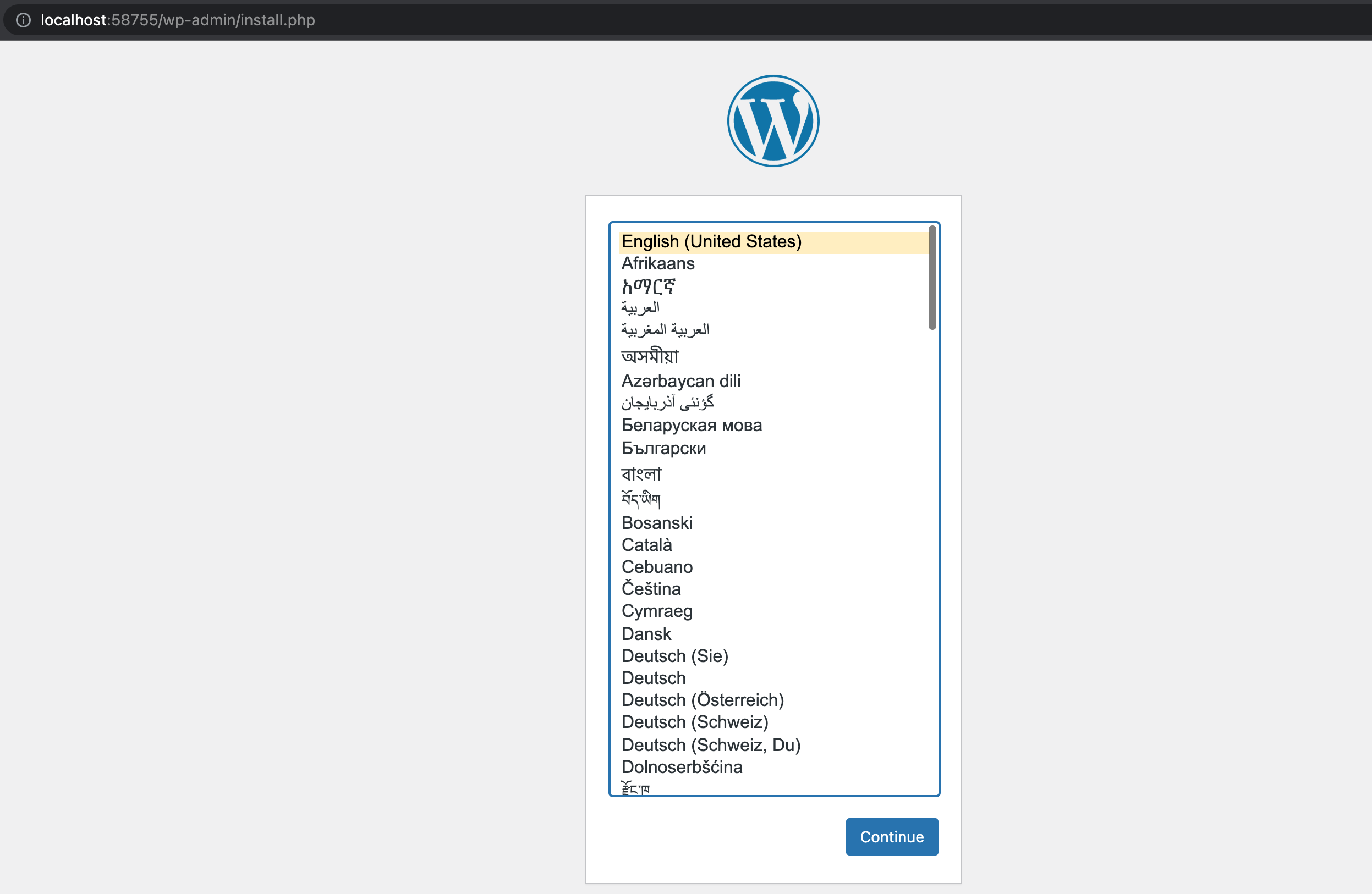Click the site info icon in address bar
The height and width of the screenshot is (894, 1372).
coord(23,20)
